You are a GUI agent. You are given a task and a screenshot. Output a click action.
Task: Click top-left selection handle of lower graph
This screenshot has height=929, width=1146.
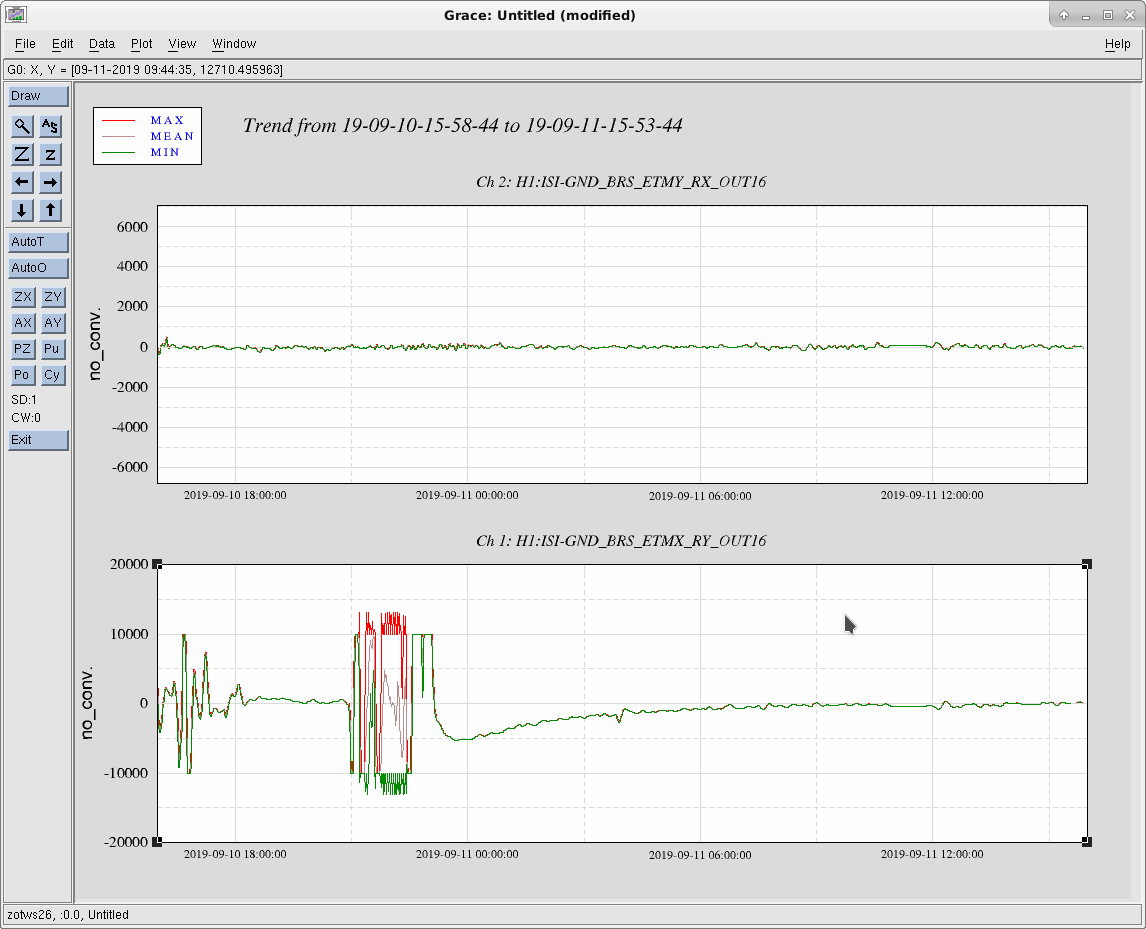[157, 564]
